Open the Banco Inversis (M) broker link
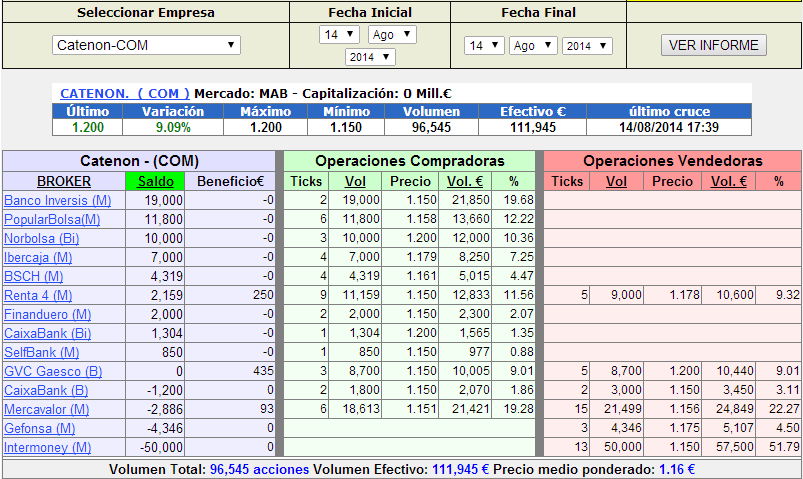 (x=57, y=201)
